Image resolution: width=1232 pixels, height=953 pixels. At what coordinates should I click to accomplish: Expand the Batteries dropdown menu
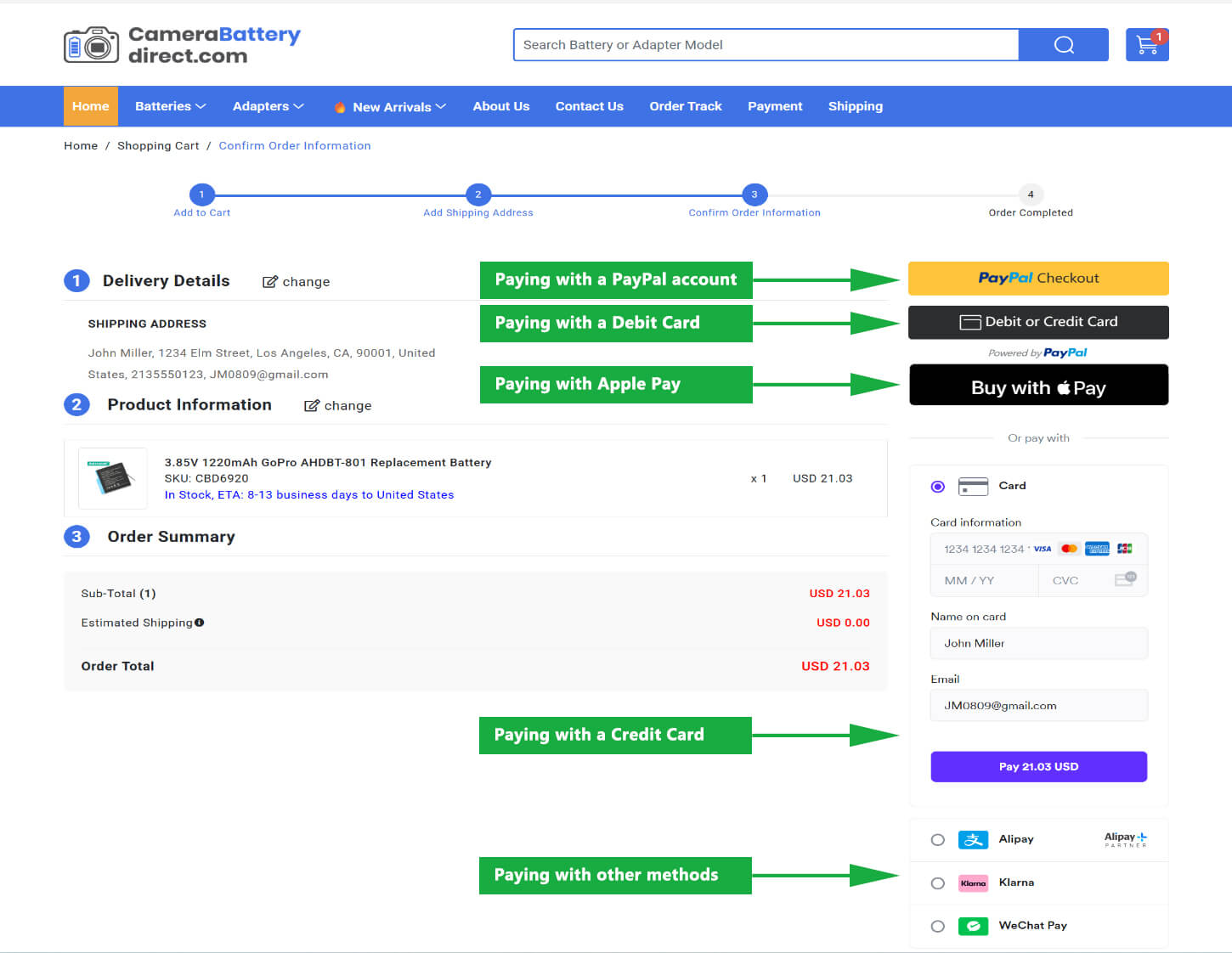pos(170,106)
